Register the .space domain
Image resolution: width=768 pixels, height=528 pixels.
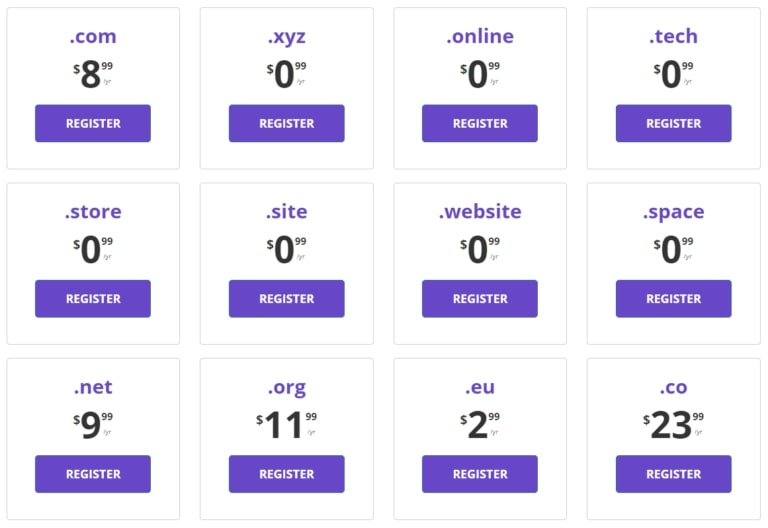pos(673,299)
